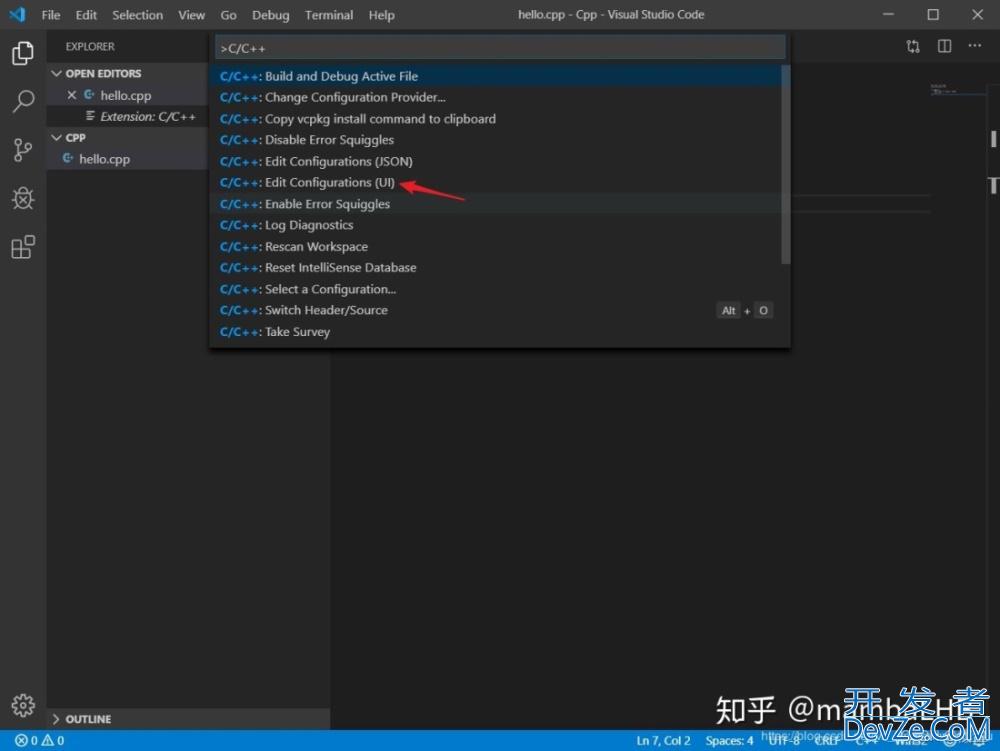Select Copy vcpkg install command to clipboard
Image resolution: width=1000 pixels, height=751 pixels.
(496, 119)
